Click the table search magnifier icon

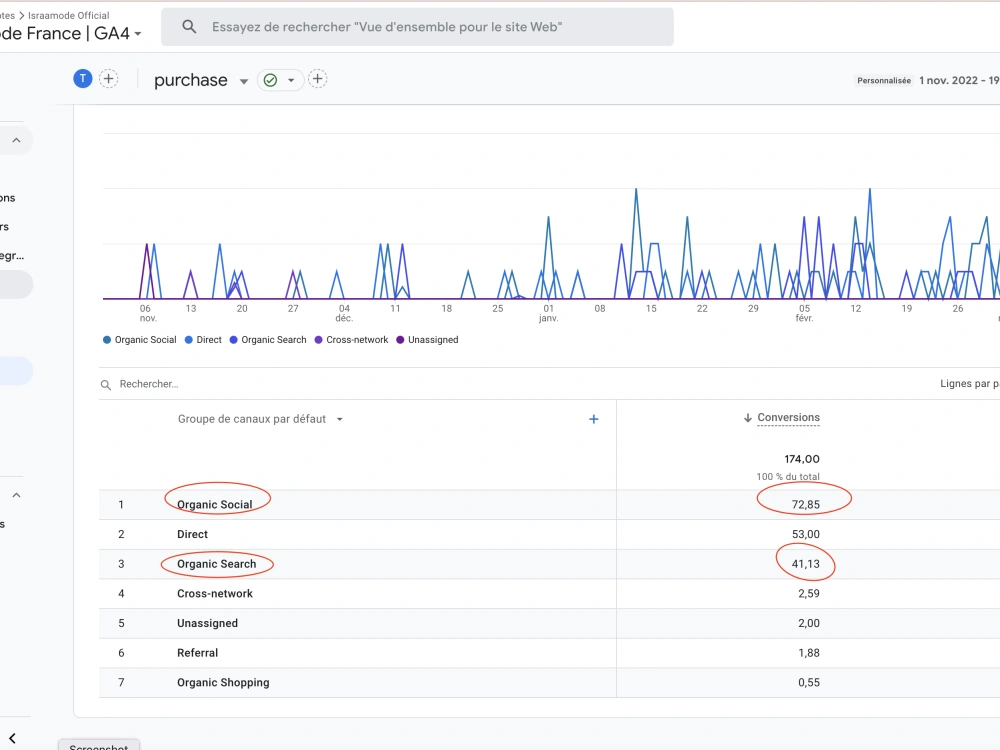pyautogui.click(x=106, y=385)
